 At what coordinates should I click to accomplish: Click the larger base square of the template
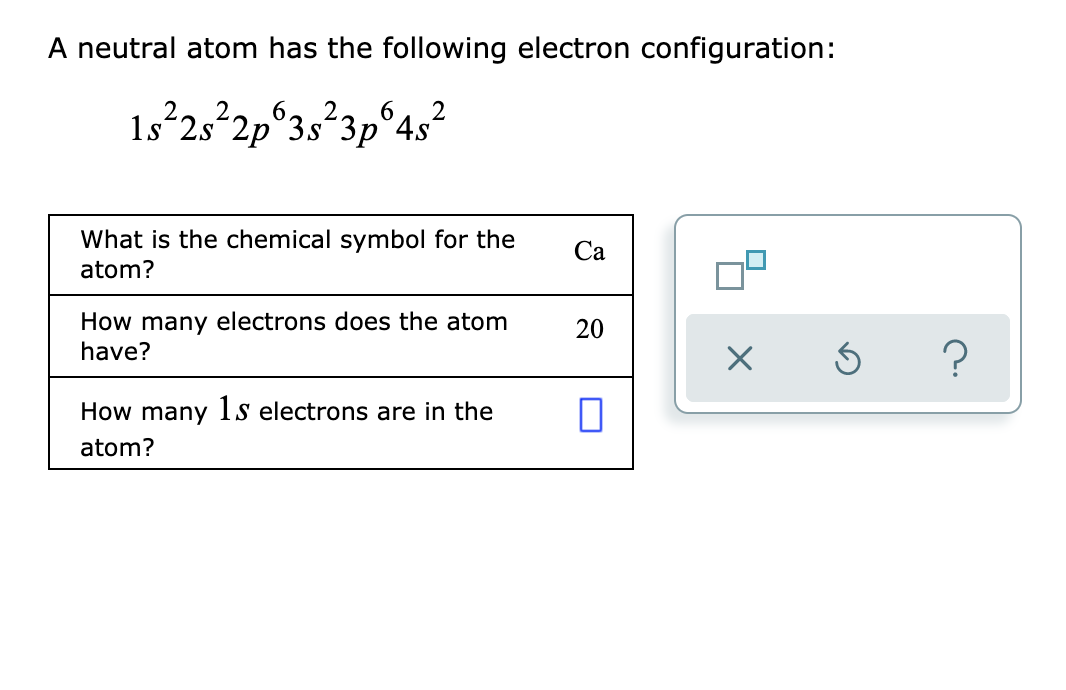pos(729,277)
